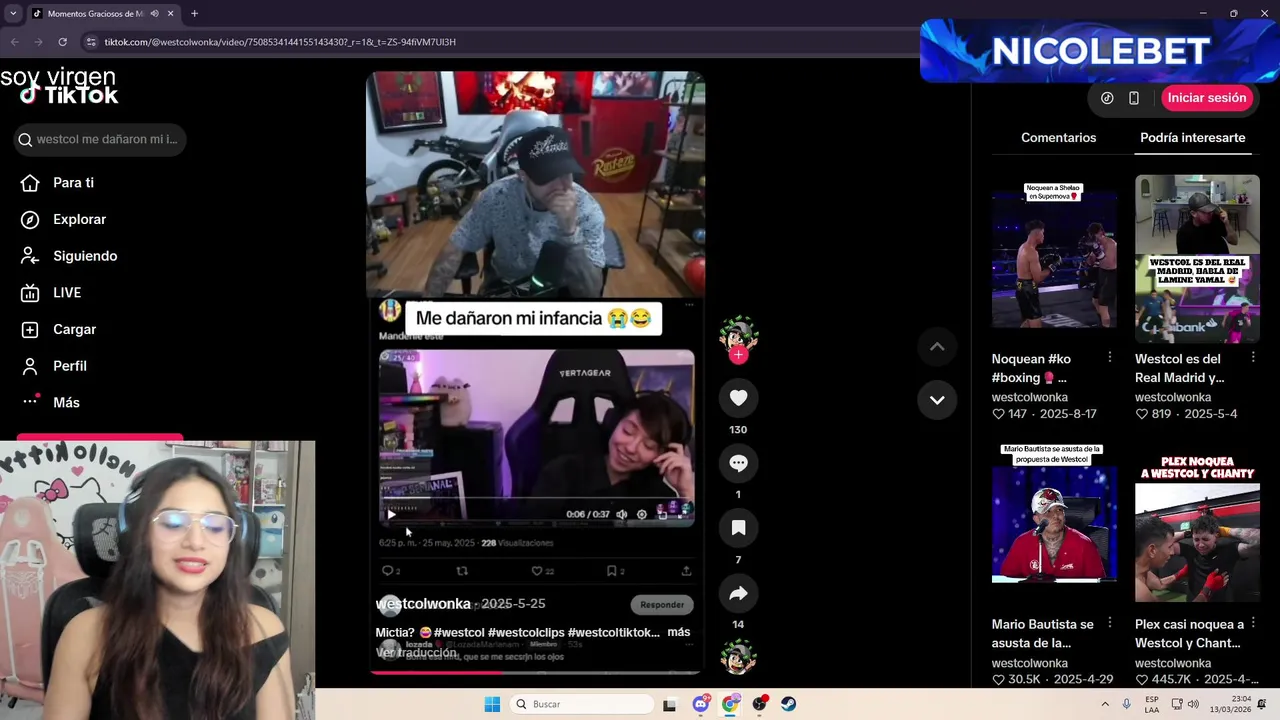Reload the TikTok page

(63, 42)
